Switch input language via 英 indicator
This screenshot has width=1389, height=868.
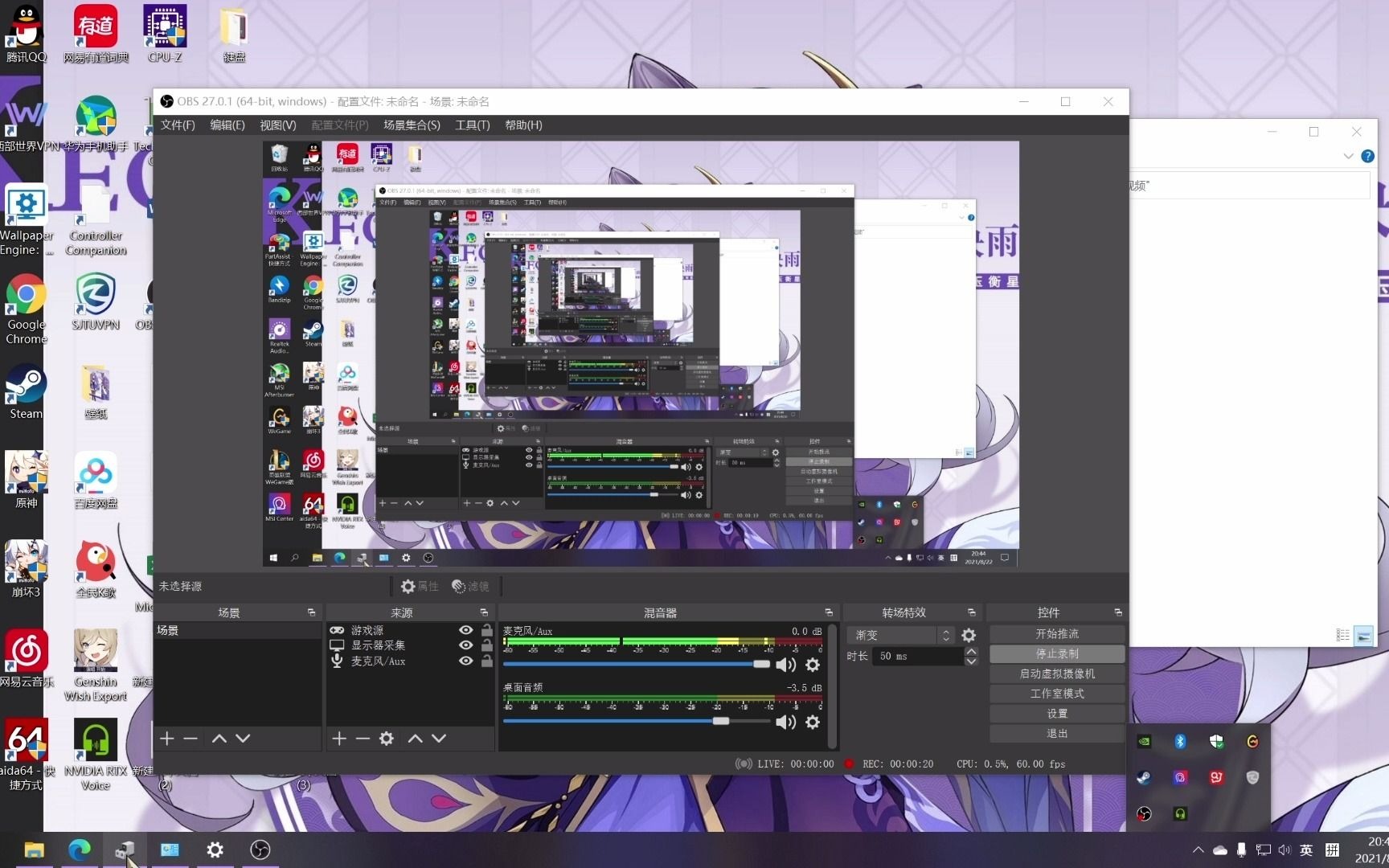(1306, 850)
